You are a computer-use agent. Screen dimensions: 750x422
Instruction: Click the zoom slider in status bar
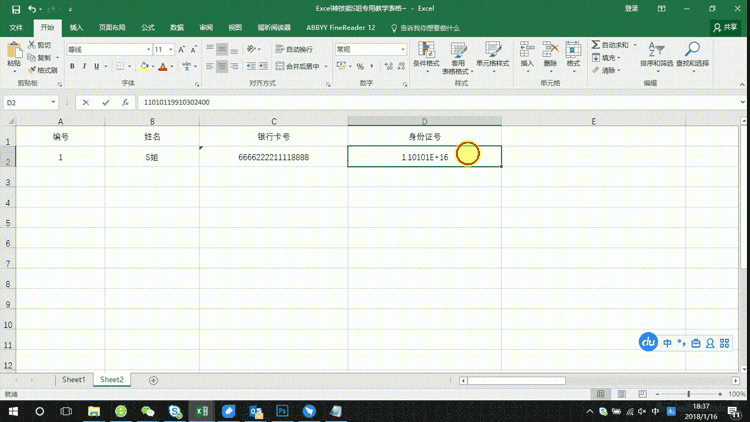(688, 394)
